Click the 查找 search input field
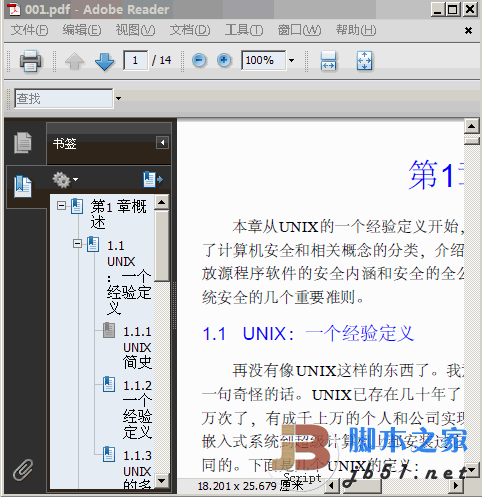 [x=64, y=98]
